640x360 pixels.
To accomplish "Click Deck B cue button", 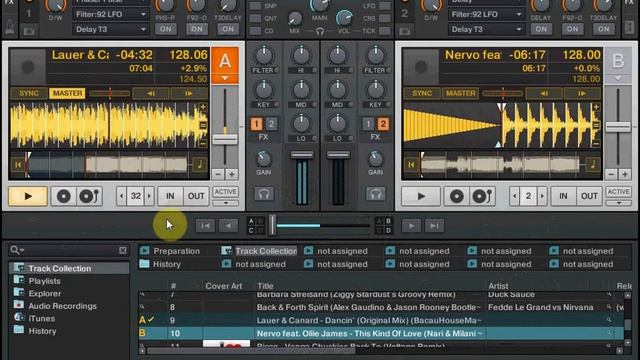I will click(457, 196).
